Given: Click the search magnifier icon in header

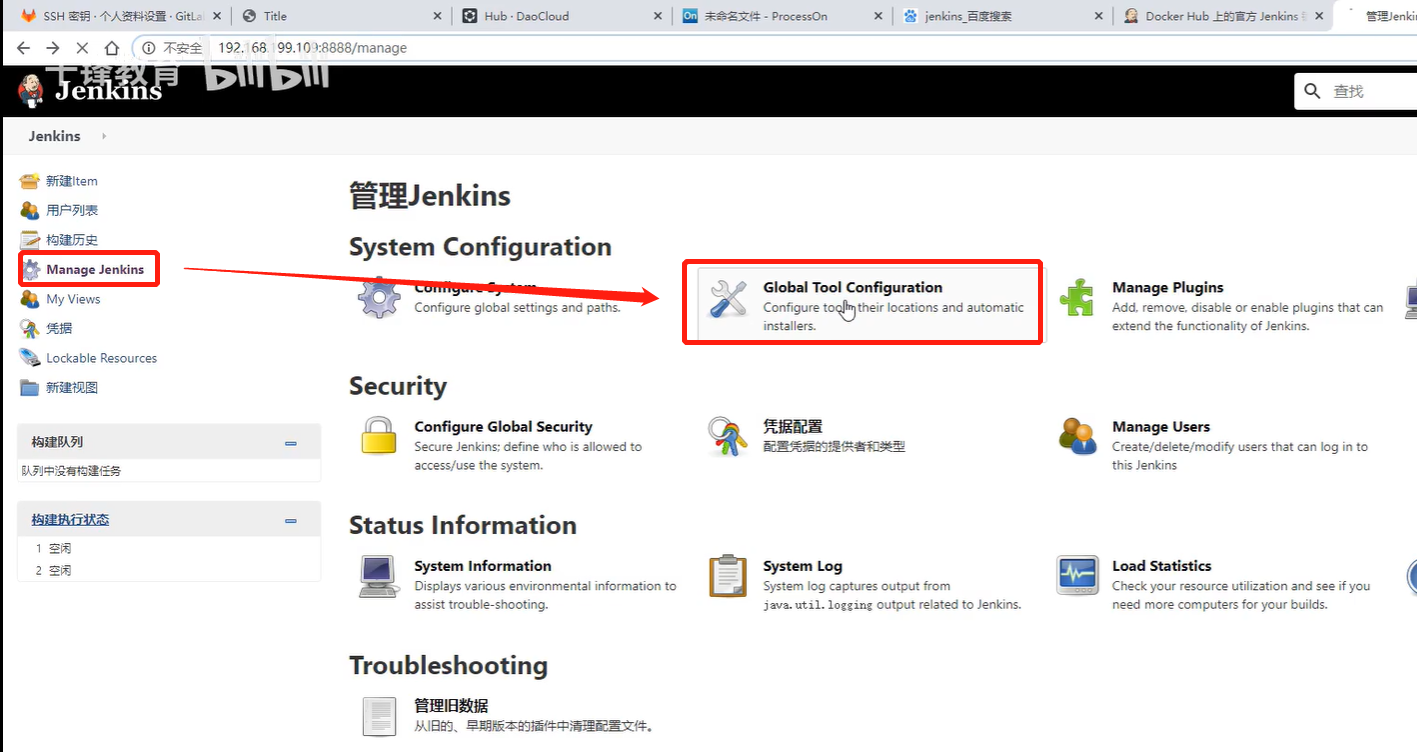Looking at the screenshot, I should pyautogui.click(x=1313, y=91).
